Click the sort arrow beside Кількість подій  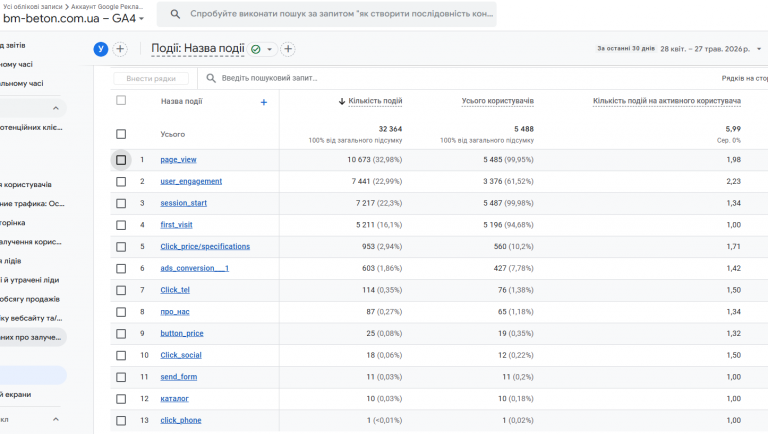click(x=342, y=101)
